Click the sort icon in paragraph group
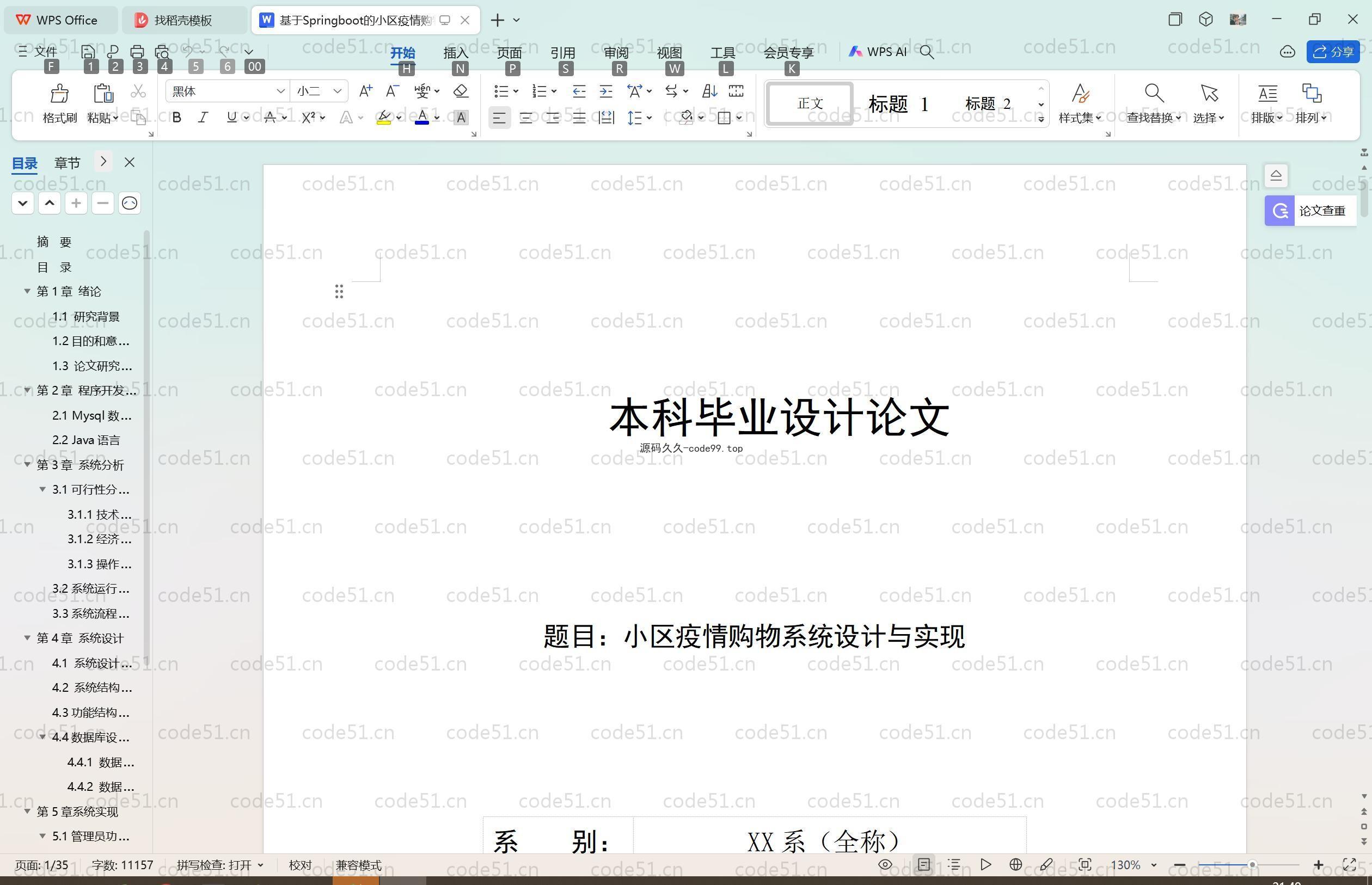The image size is (1372, 885). point(709,91)
